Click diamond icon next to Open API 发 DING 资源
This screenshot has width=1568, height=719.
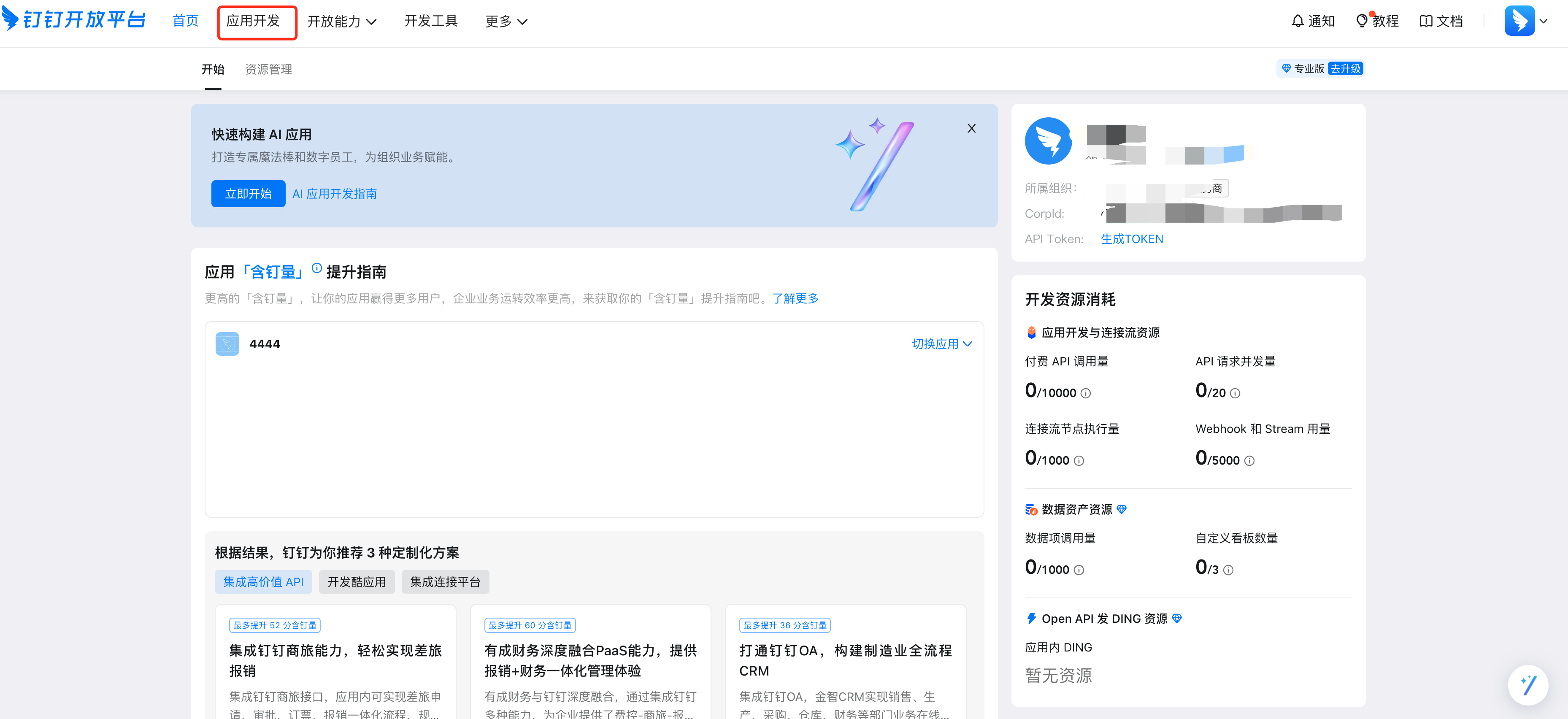click(x=1177, y=619)
